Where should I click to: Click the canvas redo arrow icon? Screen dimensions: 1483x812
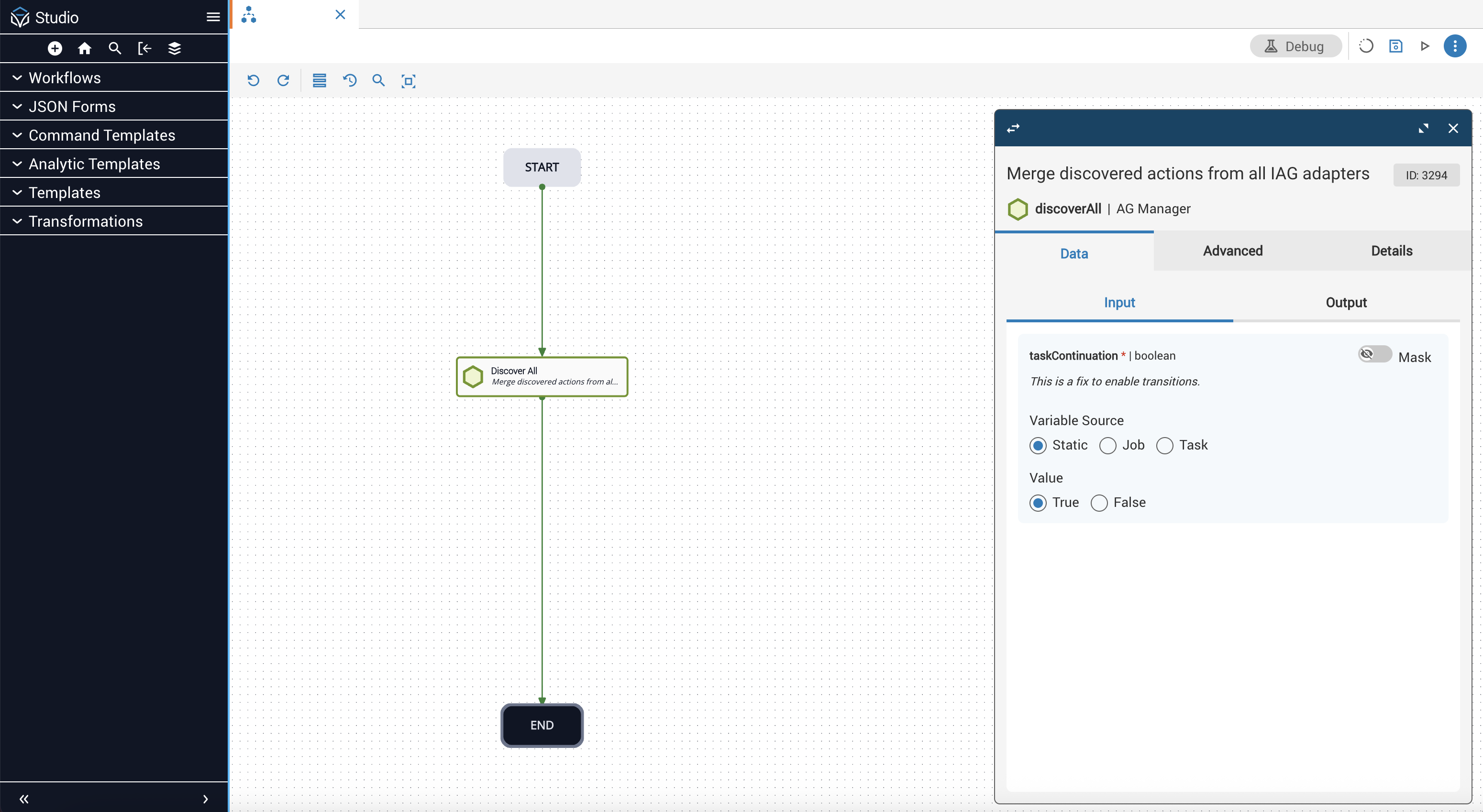click(x=283, y=80)
